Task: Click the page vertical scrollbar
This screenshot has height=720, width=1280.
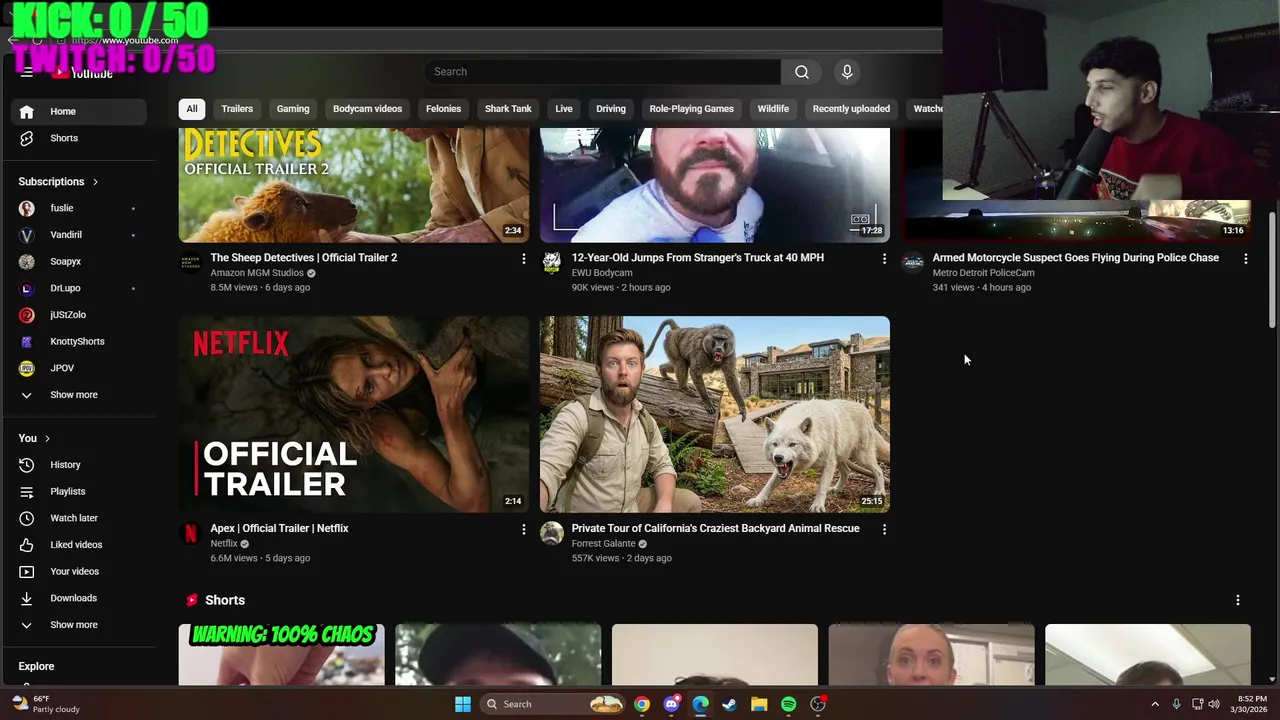Action: tap(1273, 270)
